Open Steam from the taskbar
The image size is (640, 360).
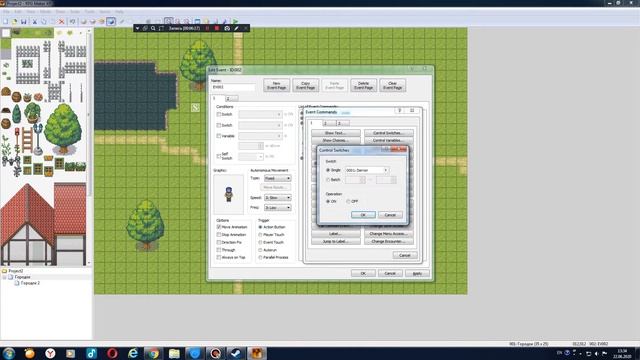pos(236,353)
